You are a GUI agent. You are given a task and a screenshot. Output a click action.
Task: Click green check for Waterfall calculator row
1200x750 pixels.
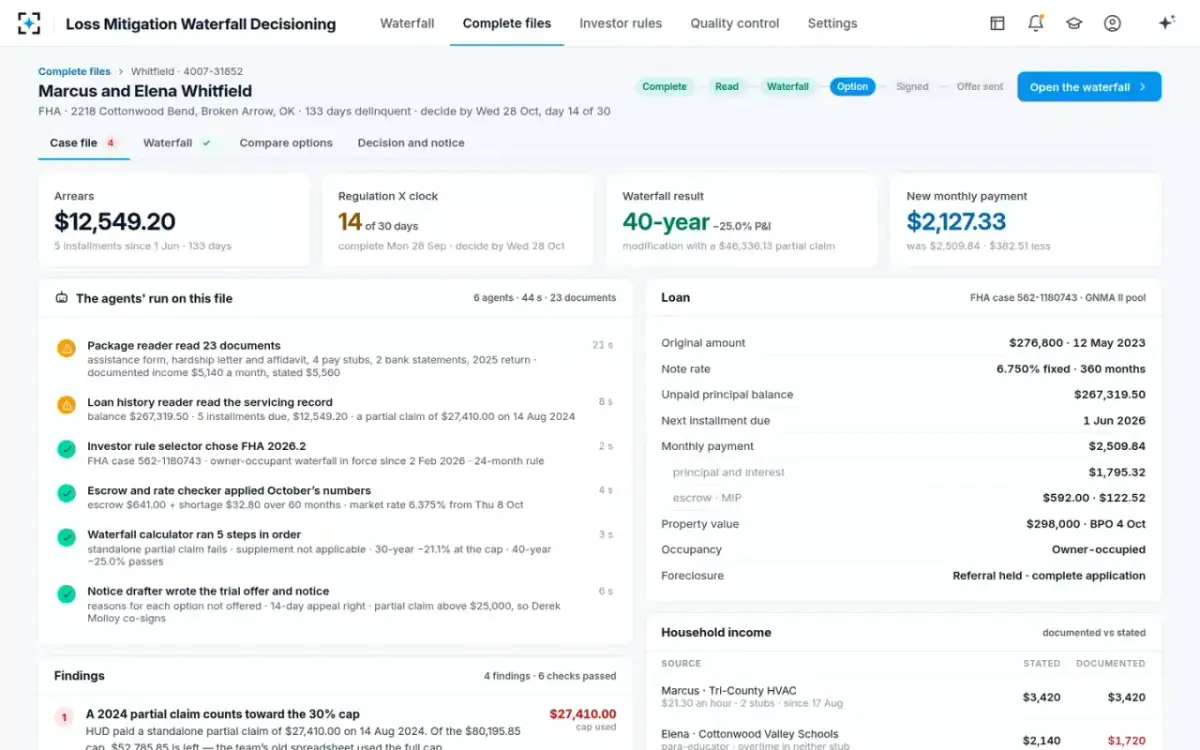coord(66,538)
